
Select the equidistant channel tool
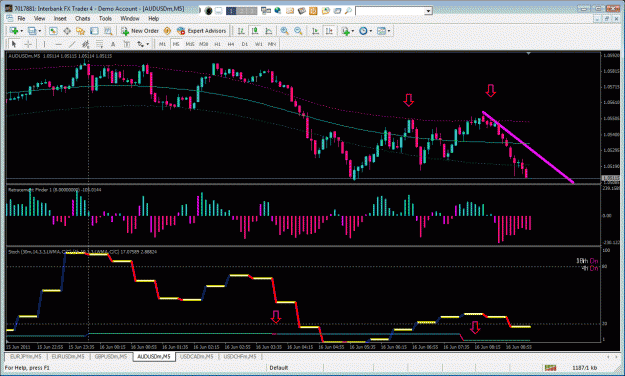(x=85, y=44)
